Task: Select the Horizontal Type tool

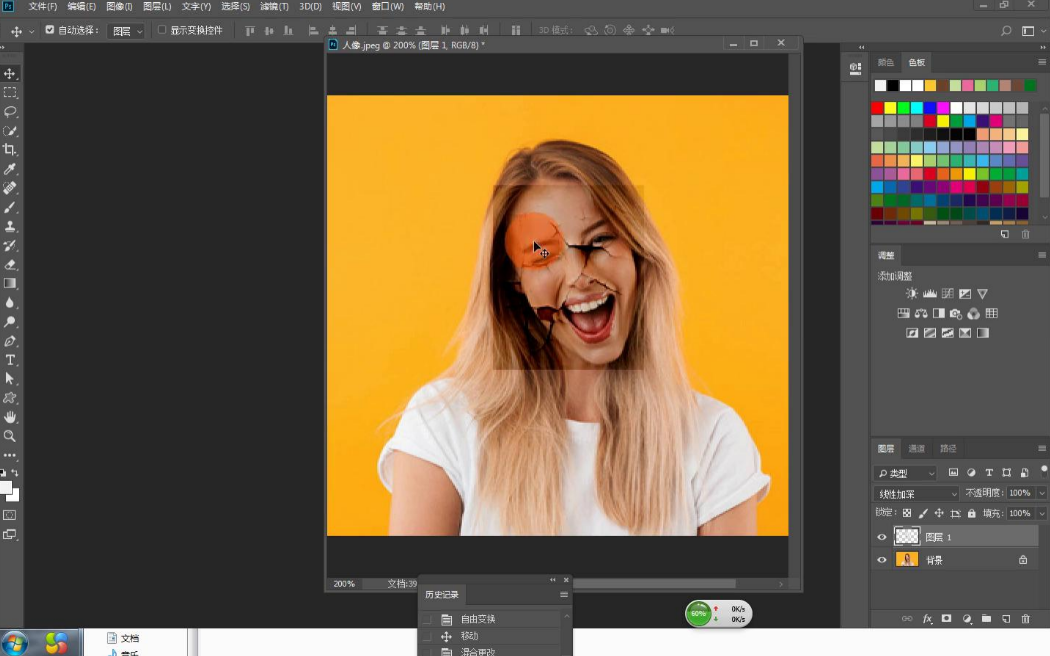Action: [x=10, y=360]
